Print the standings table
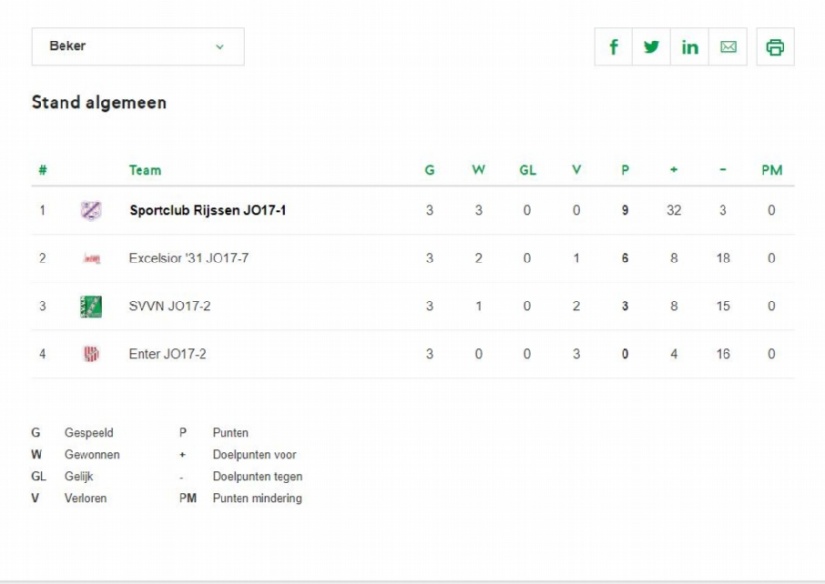This screenshot has height=584, width=825. tap(775, 47)
